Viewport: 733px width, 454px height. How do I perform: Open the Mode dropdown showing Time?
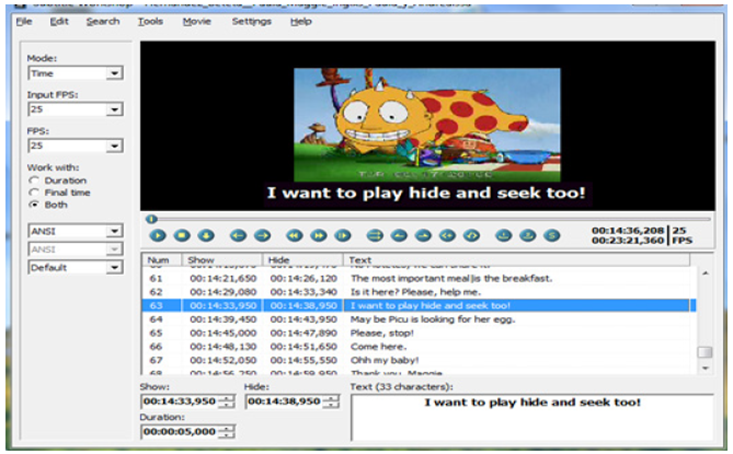click(114, 73)
